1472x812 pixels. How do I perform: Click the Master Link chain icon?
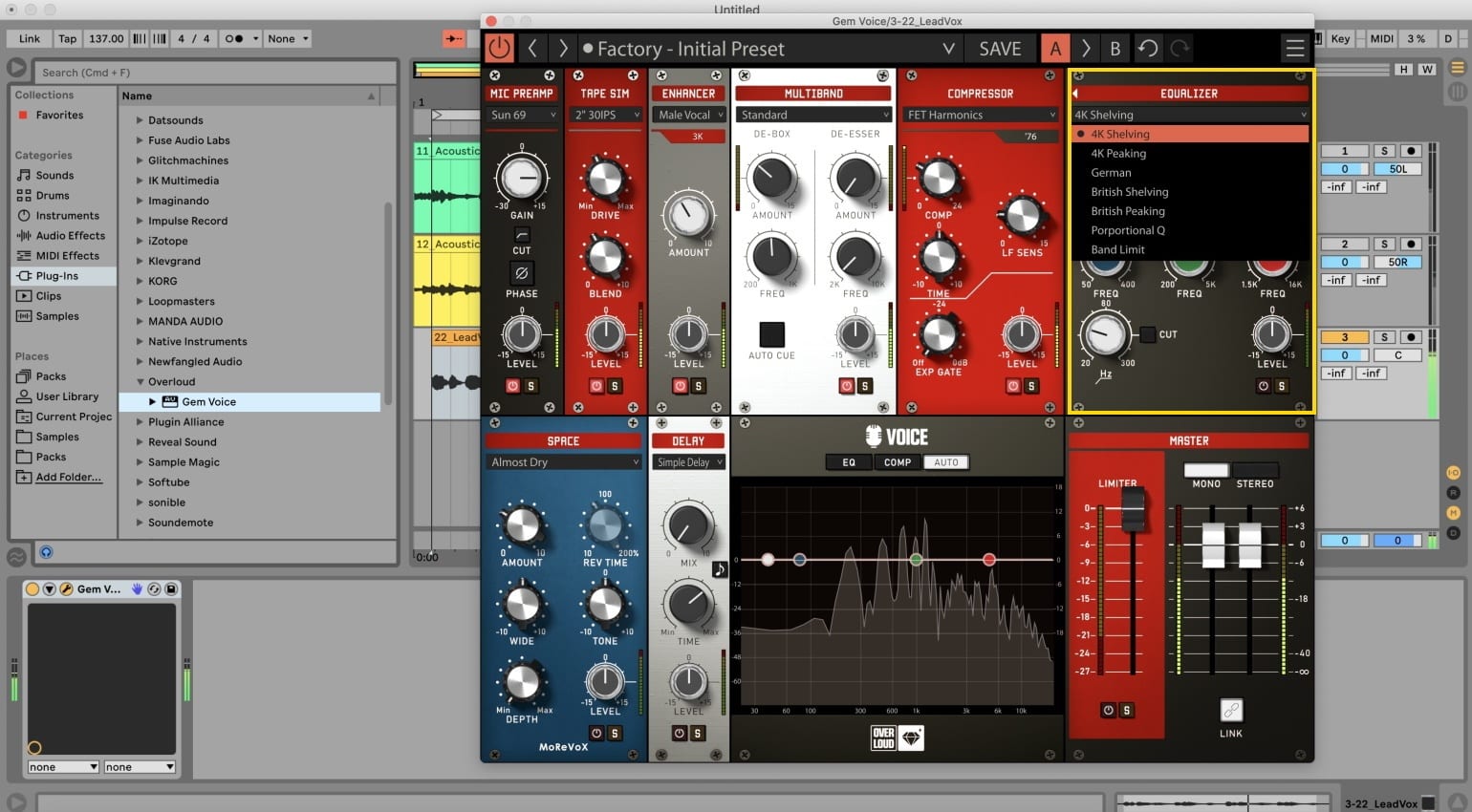1231,710
